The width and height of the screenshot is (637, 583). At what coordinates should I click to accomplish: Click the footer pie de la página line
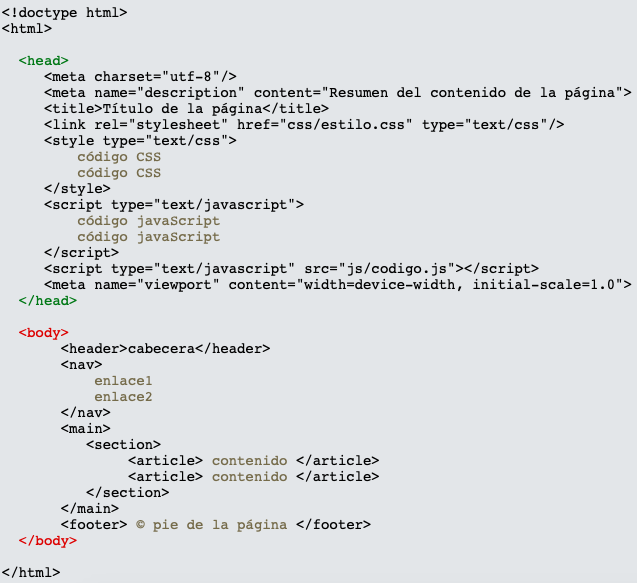pyautogui.click(x=216, y=524)
